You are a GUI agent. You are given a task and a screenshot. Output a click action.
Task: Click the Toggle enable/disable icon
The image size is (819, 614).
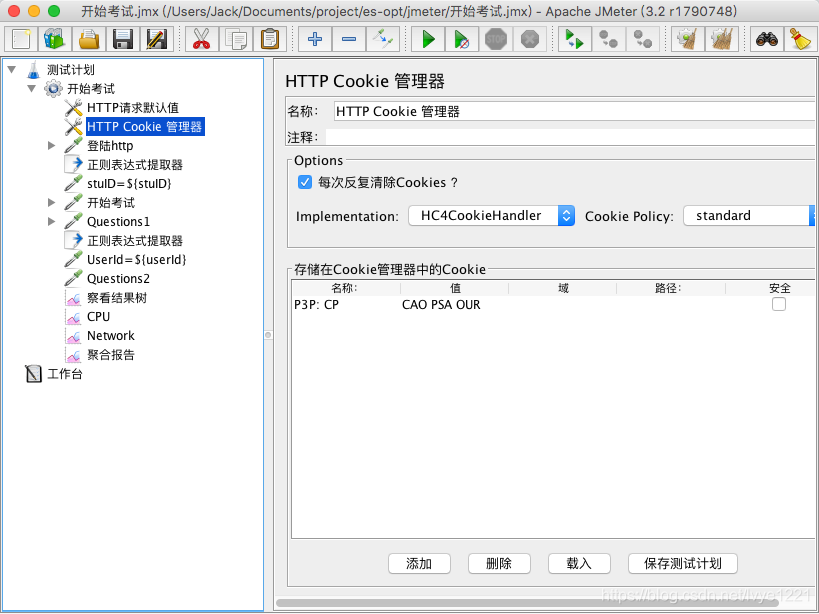[383, 39]
